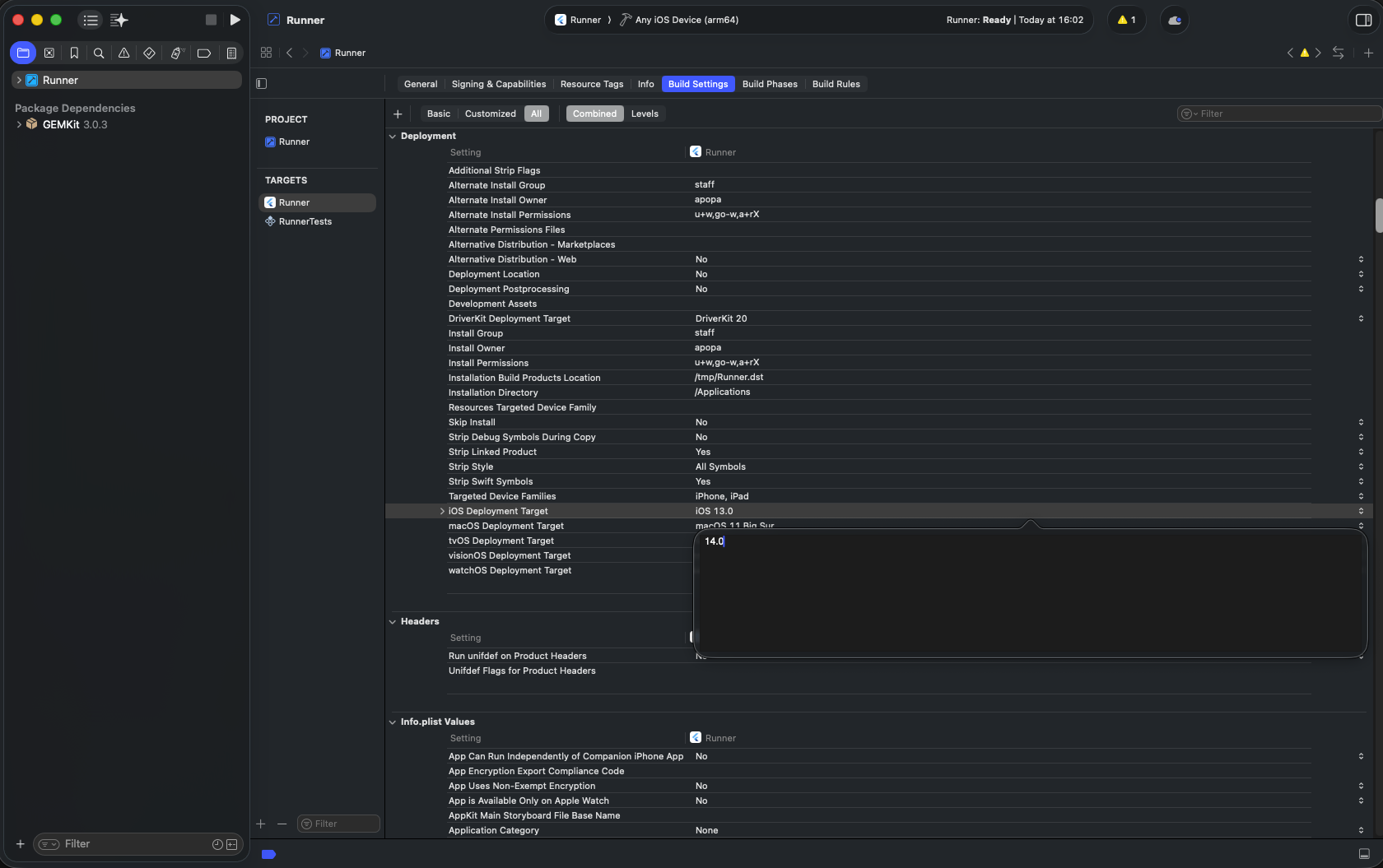Image resolution: width=1383 pixels, height=868 pixels.
Task: Collapse the Deployment section
Action: (x=393, y=137)
